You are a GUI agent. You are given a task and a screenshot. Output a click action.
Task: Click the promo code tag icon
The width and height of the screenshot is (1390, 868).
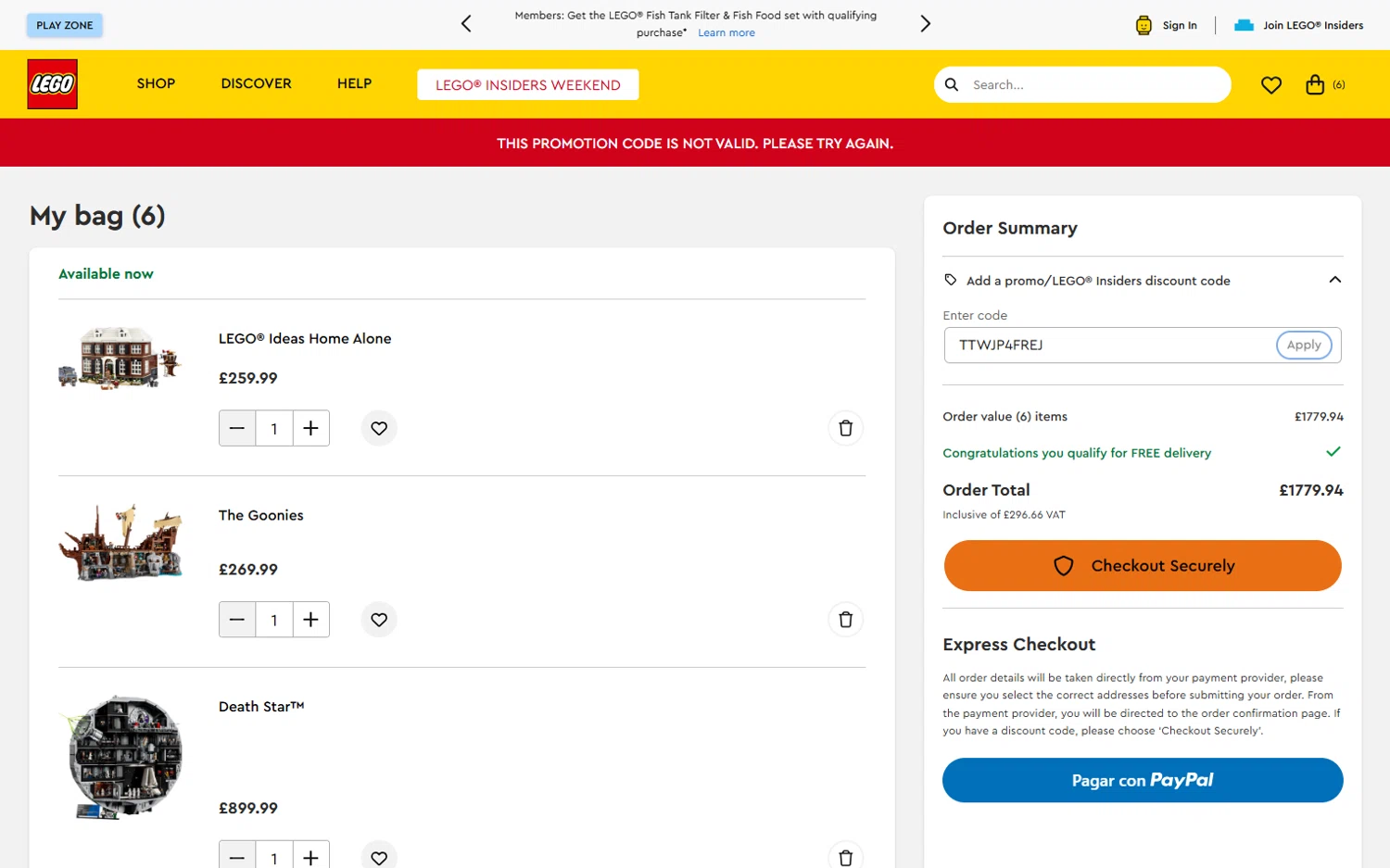click(x=951, y=280)
